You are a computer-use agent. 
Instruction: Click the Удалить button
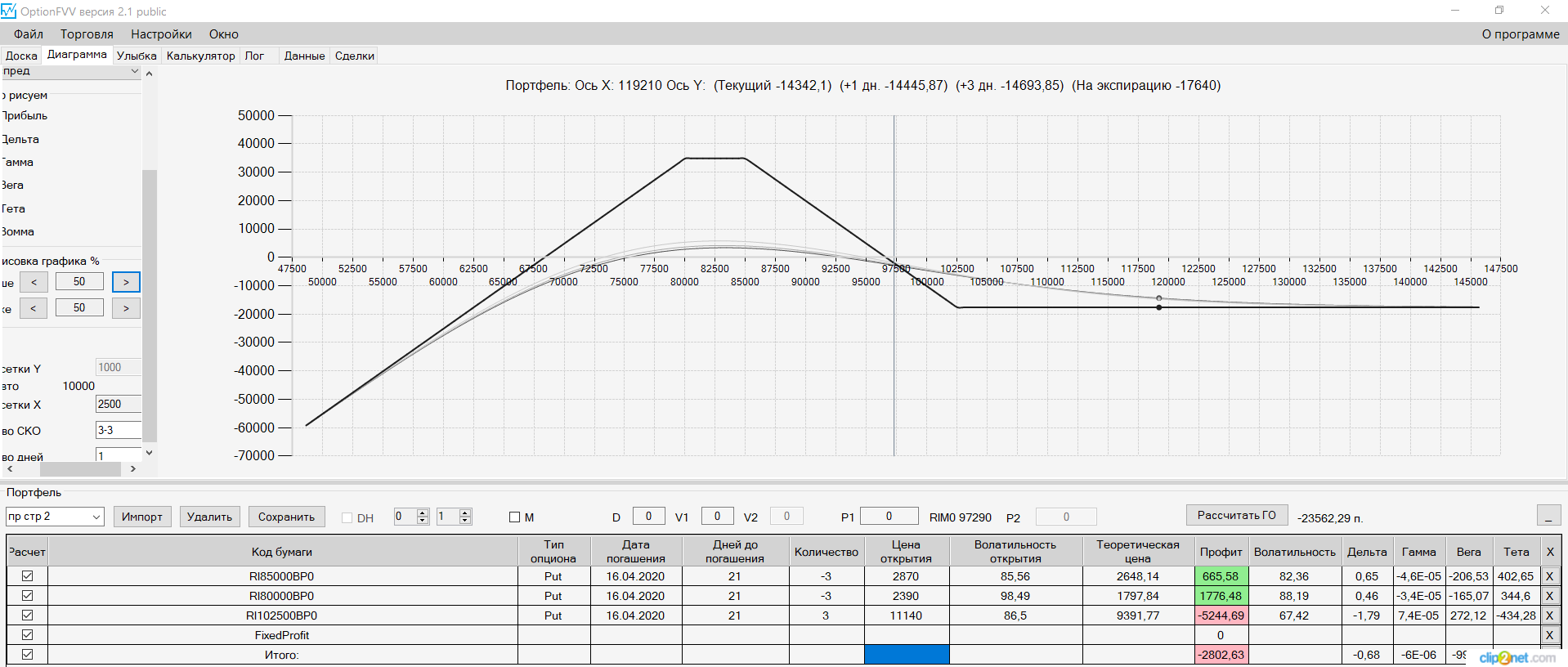[209, 517]
